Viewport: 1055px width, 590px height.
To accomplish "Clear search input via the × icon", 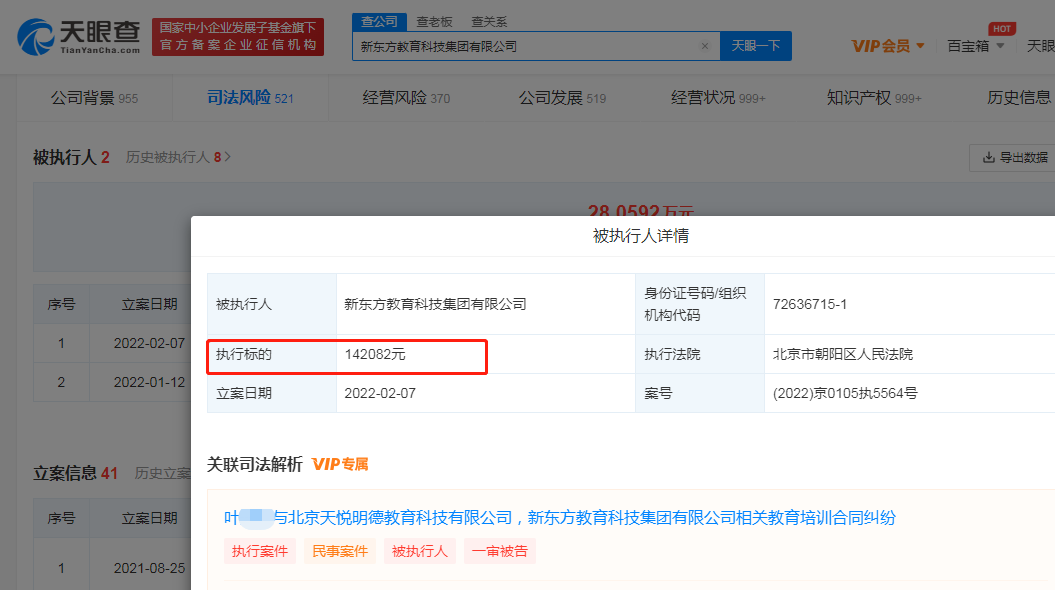I will pyautogui.click(x=705, y=45).
